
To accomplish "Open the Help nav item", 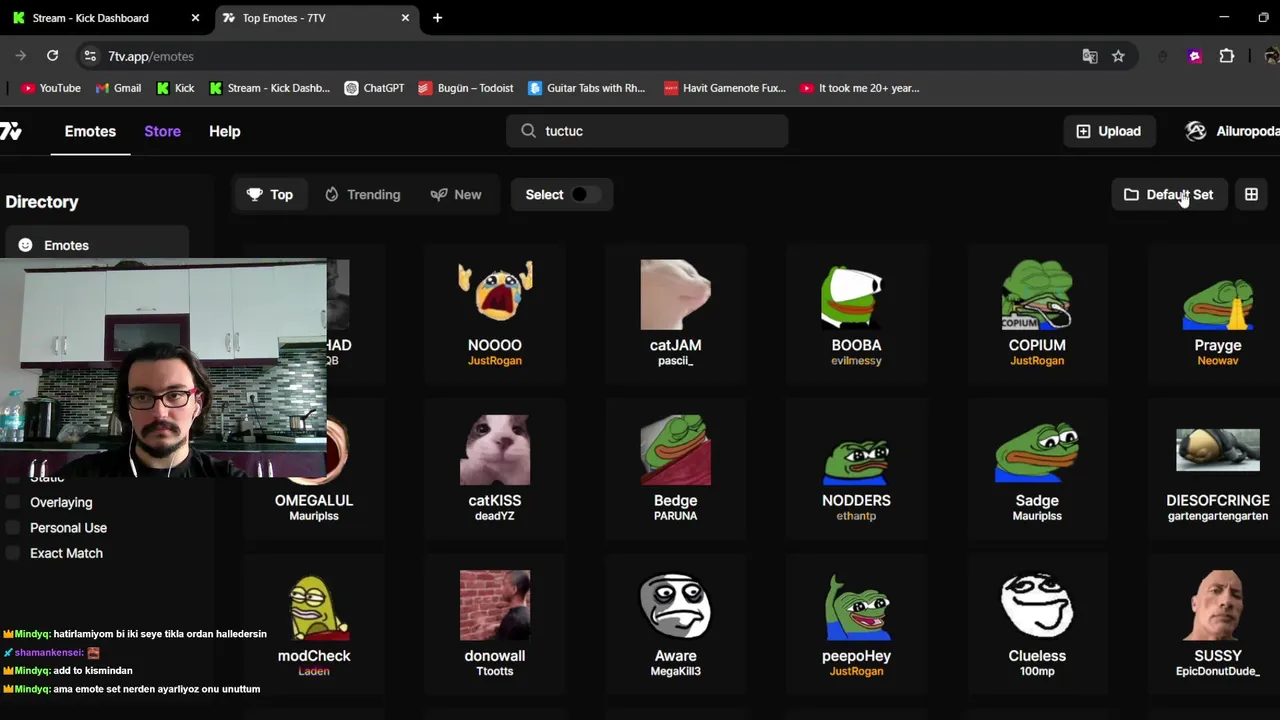I will (225, 131).
